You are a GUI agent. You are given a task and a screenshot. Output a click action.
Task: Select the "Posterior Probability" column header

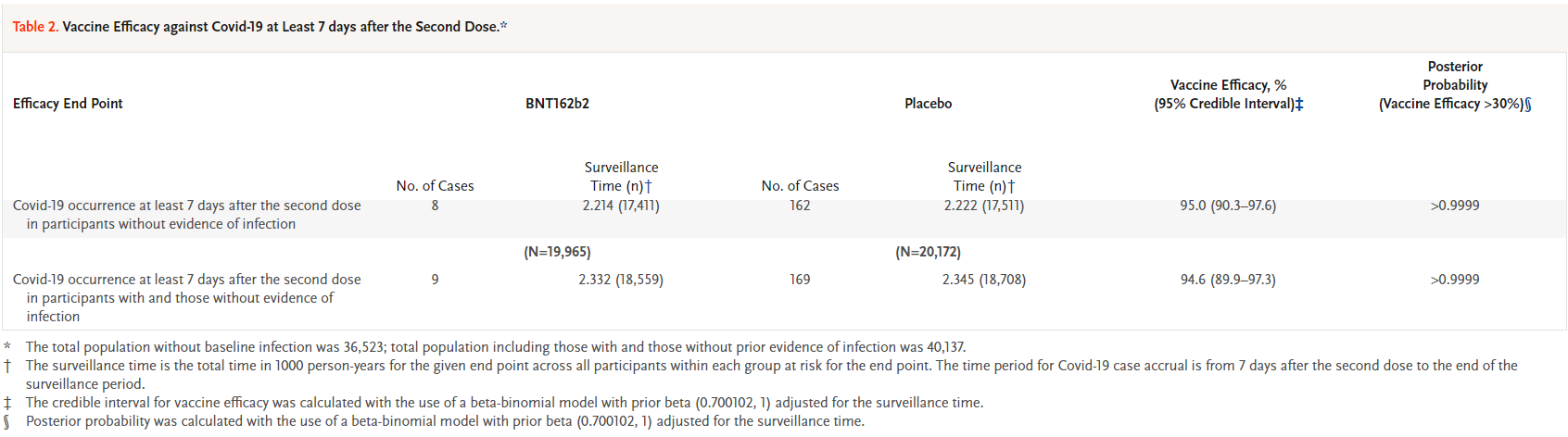pos(1455,76)
